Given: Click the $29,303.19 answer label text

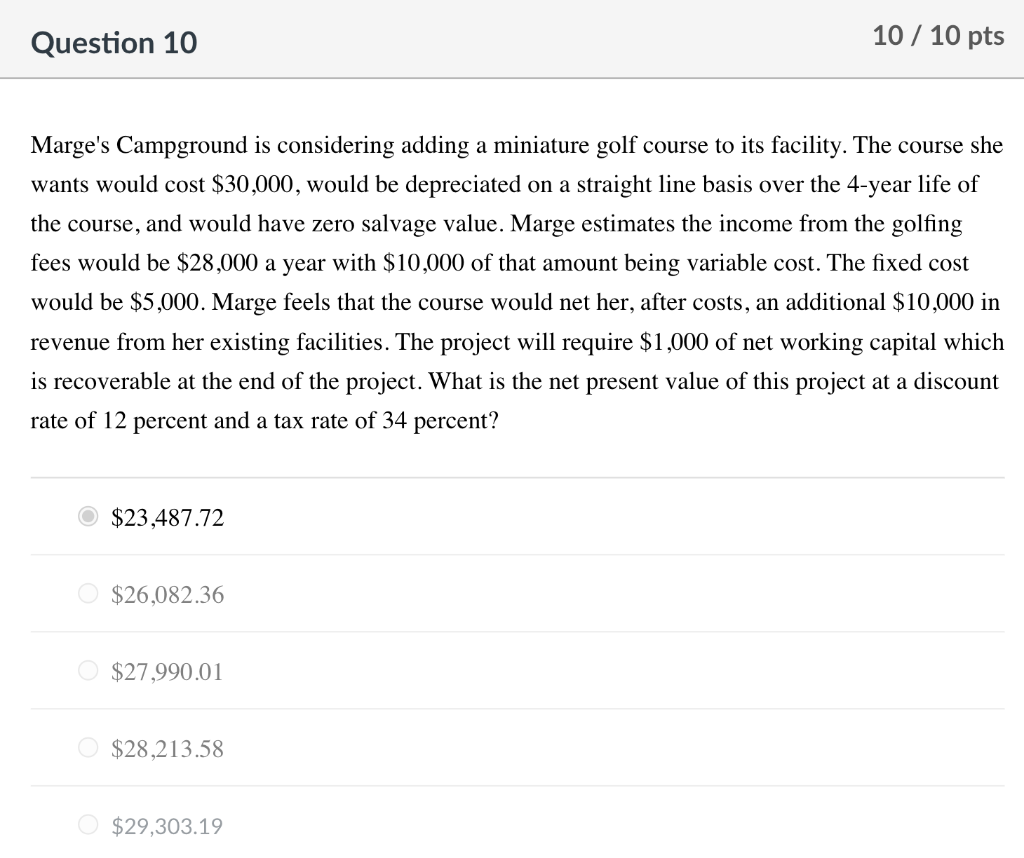Looking at the screenshot, I should tap(167, 826).
